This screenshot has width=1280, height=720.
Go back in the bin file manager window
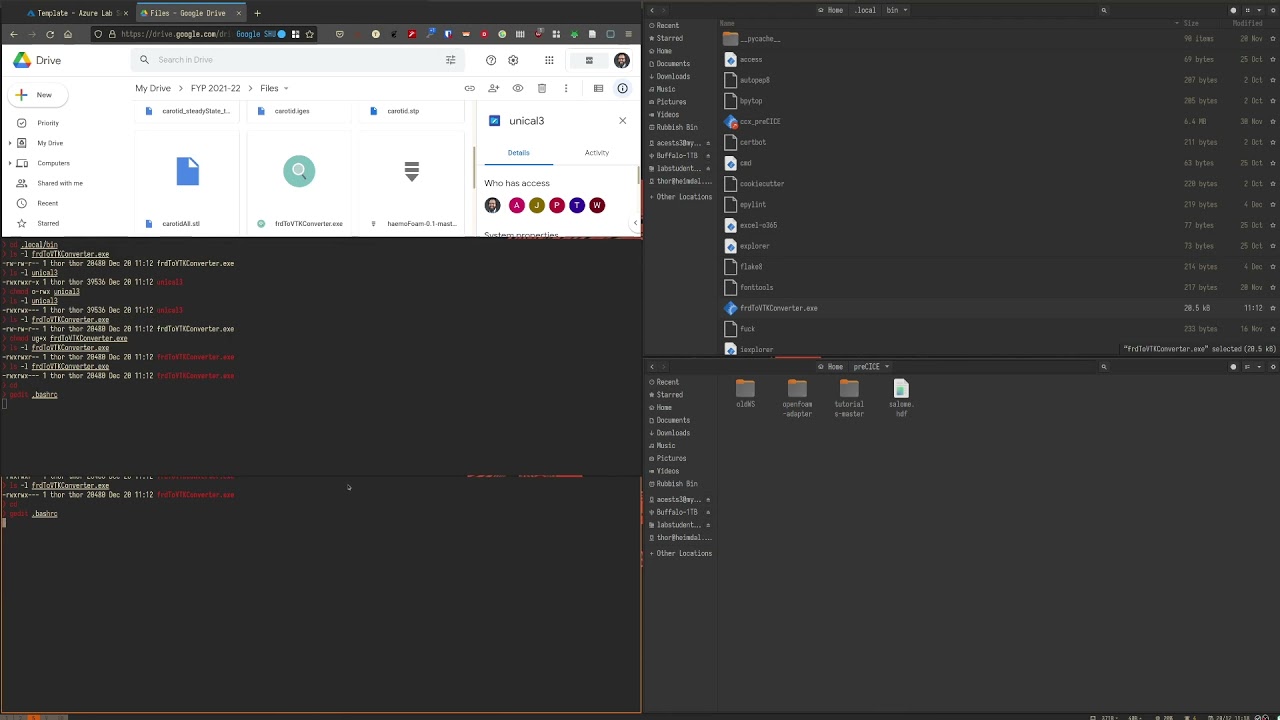652,10
